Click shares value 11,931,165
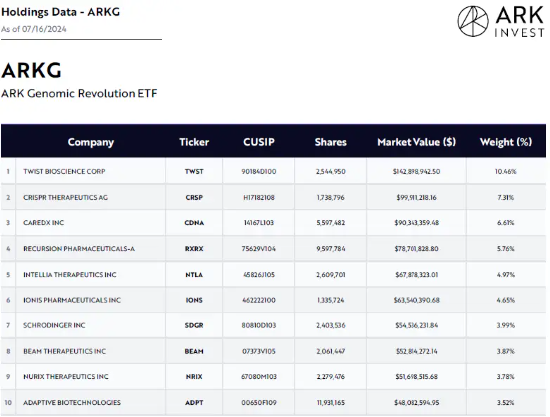Viewport: 550px width, 417px height. click(330, 403)
